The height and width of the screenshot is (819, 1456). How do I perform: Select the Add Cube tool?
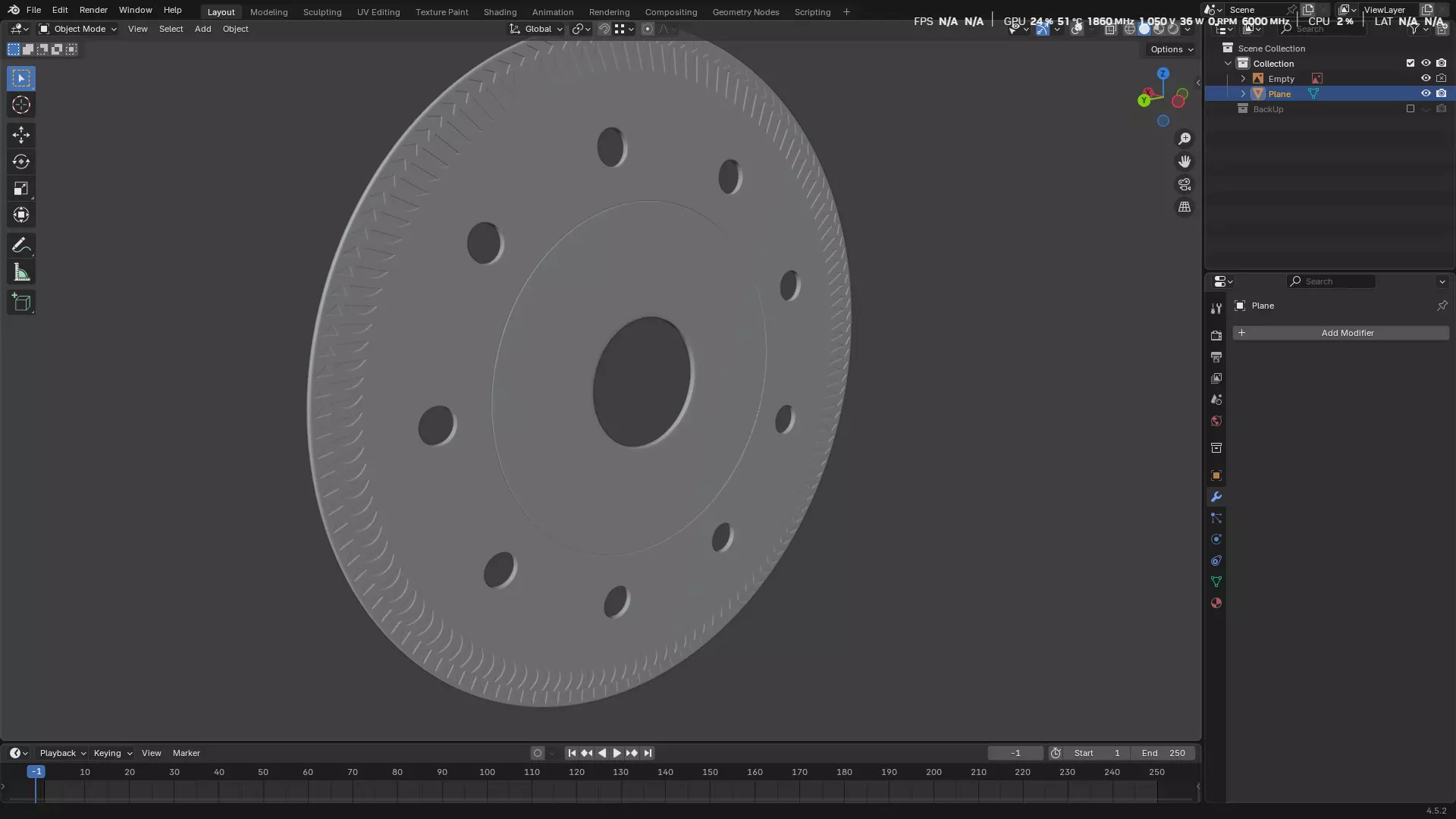[21, 303]
